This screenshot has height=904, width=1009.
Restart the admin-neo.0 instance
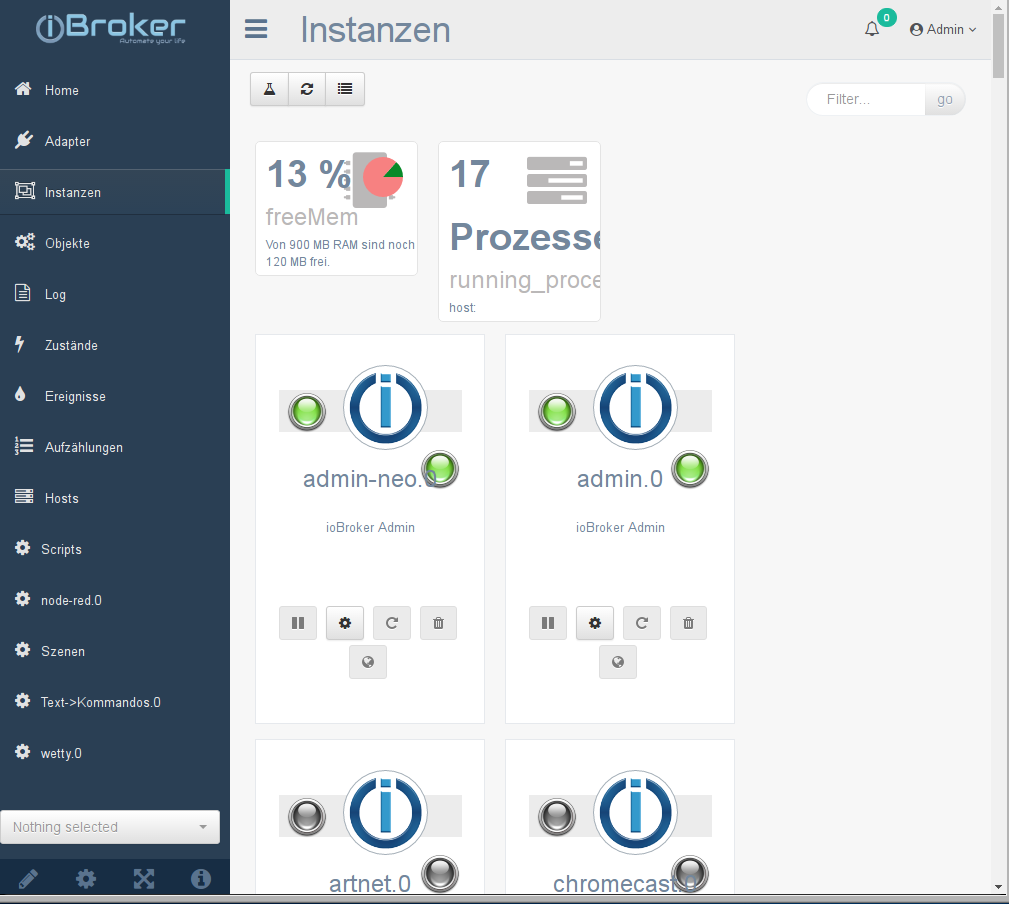(x=392, y=623)
